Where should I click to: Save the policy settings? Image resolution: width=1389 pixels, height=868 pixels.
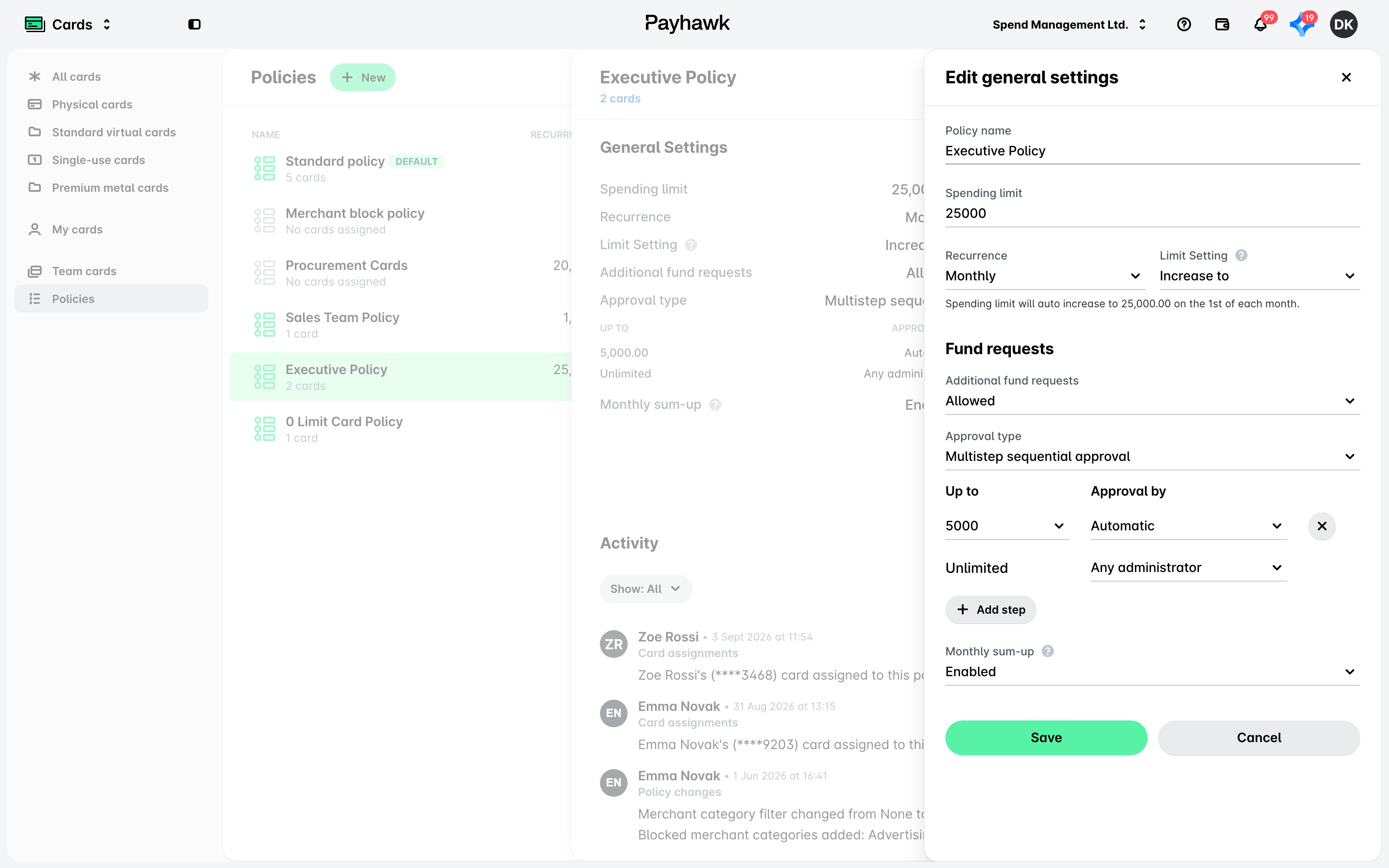coord(1046,738)
